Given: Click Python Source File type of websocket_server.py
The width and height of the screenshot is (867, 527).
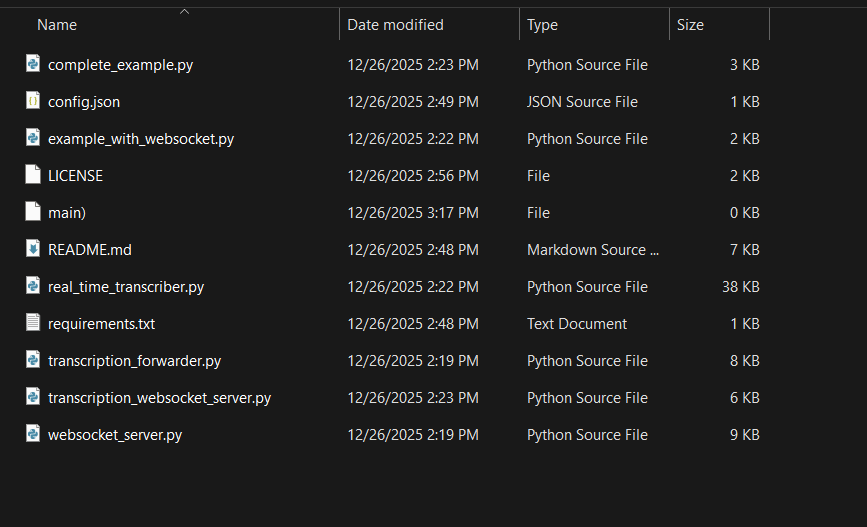Looking at the screenshot, I should coord(587,435).
